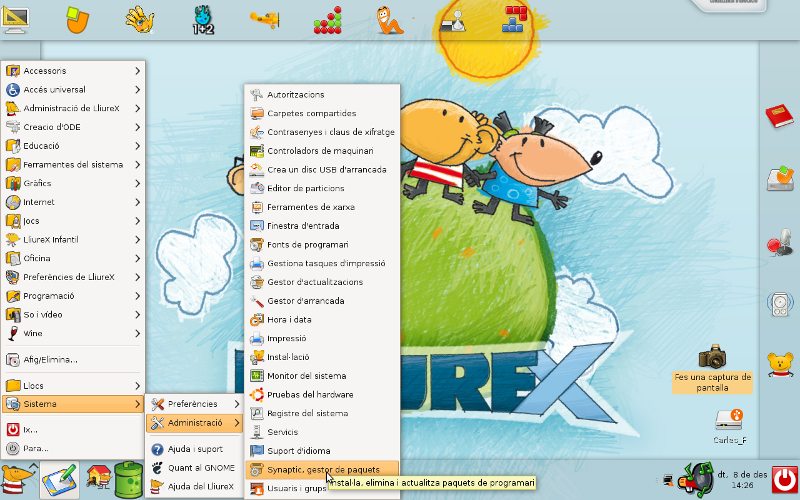Open the music note volume icon
The width and height of the screenshot is (800, 500).
click(x=697, y=479)
